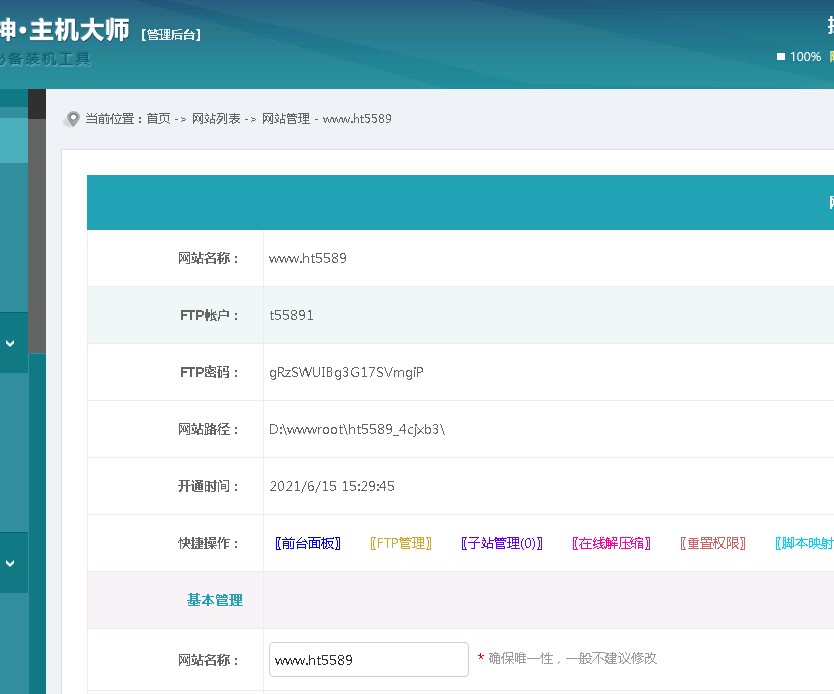Focus the 网站名称 text input field
Screen dimensions: 834x694
point(368,660)
